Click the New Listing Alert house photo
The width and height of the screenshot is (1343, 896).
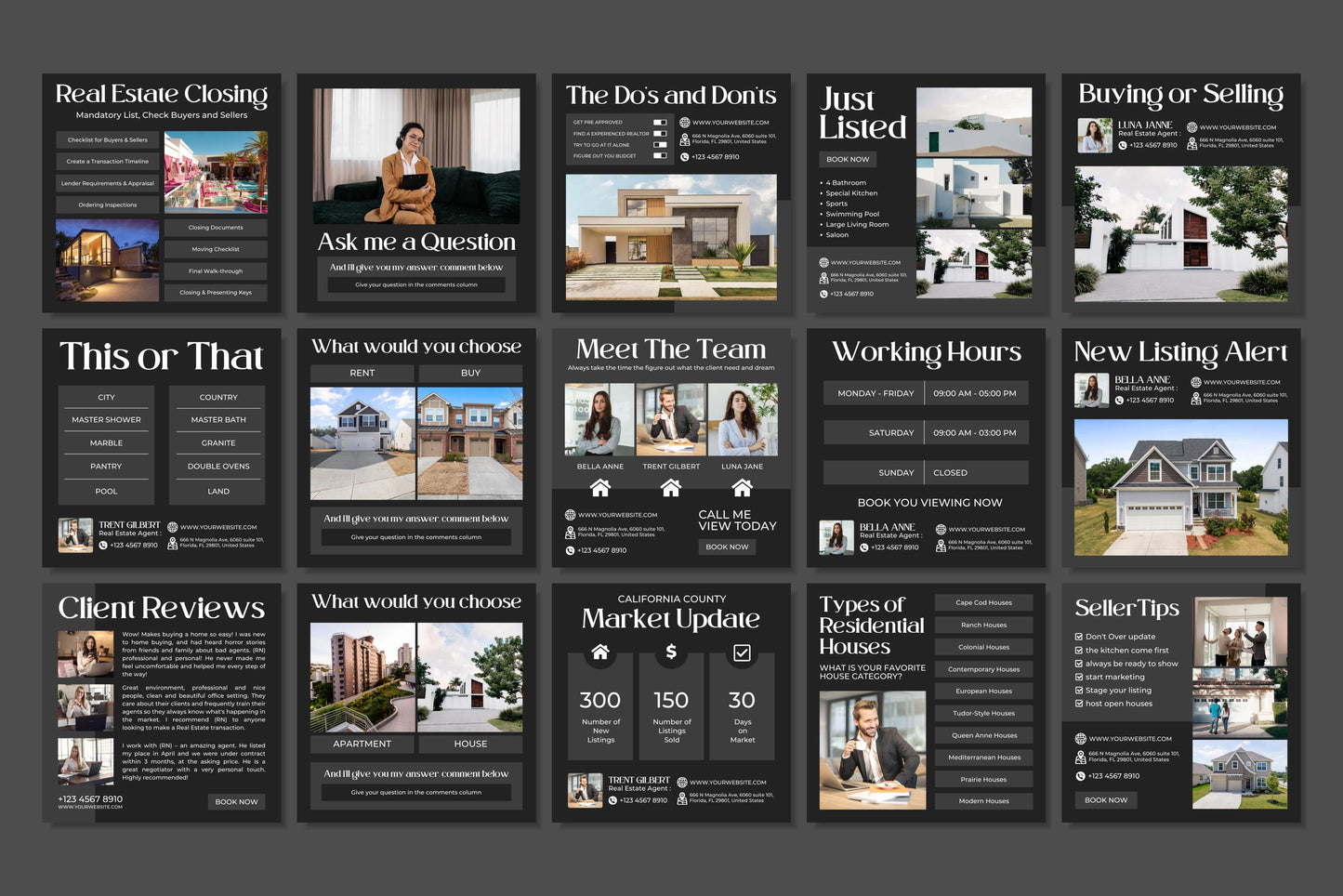coord(1180,487)
